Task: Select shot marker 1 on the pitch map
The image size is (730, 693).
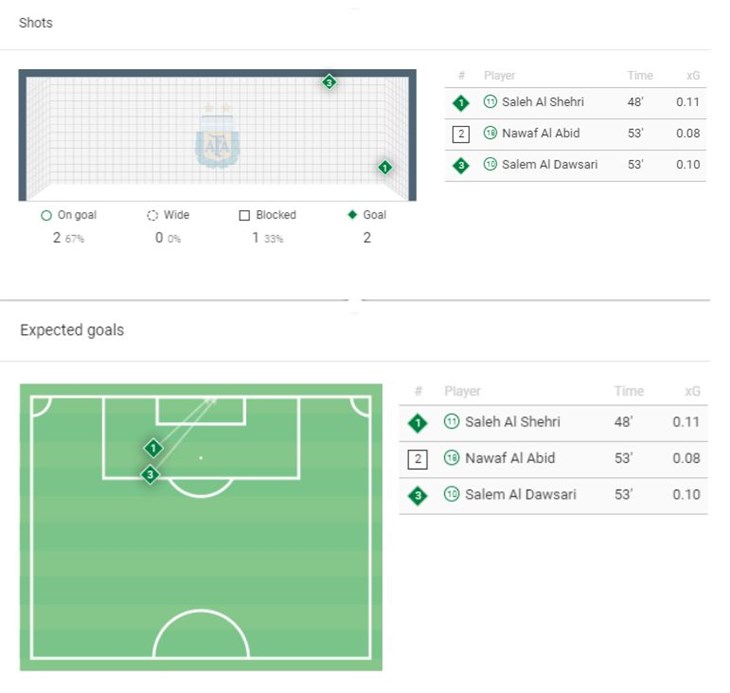Action: [152, 448]
